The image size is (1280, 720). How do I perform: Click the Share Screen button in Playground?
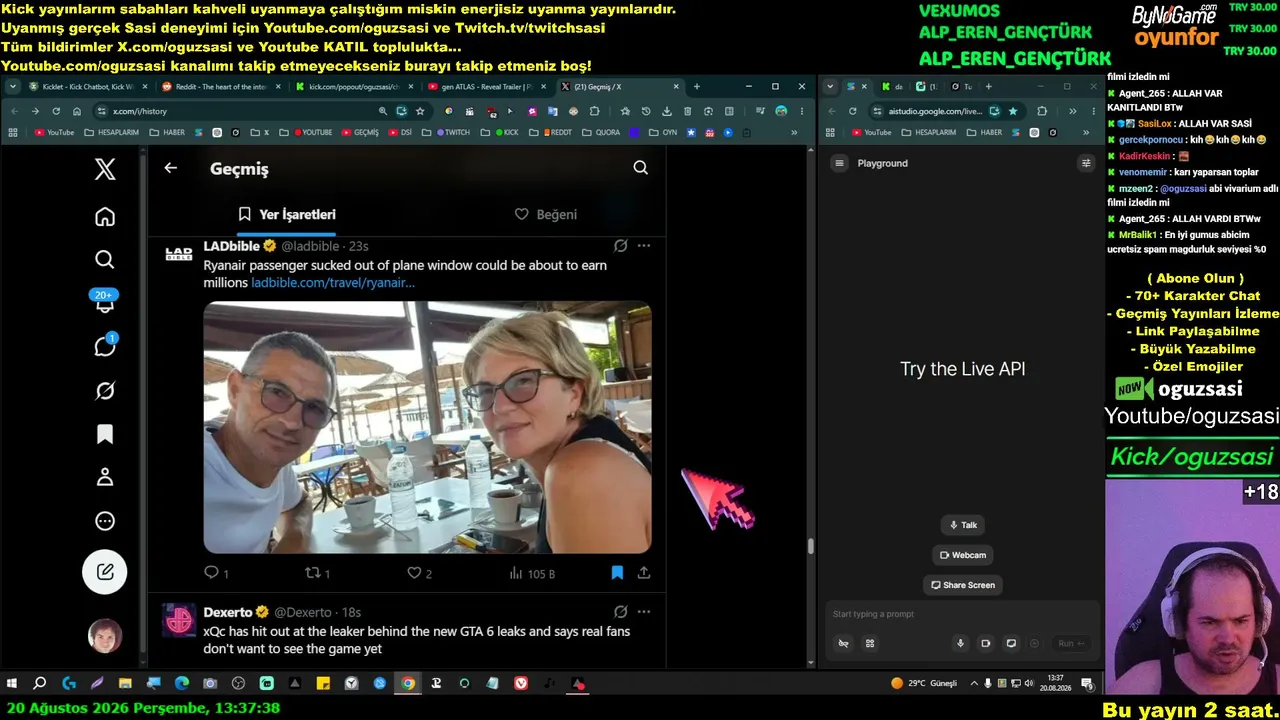click(963, 585)
